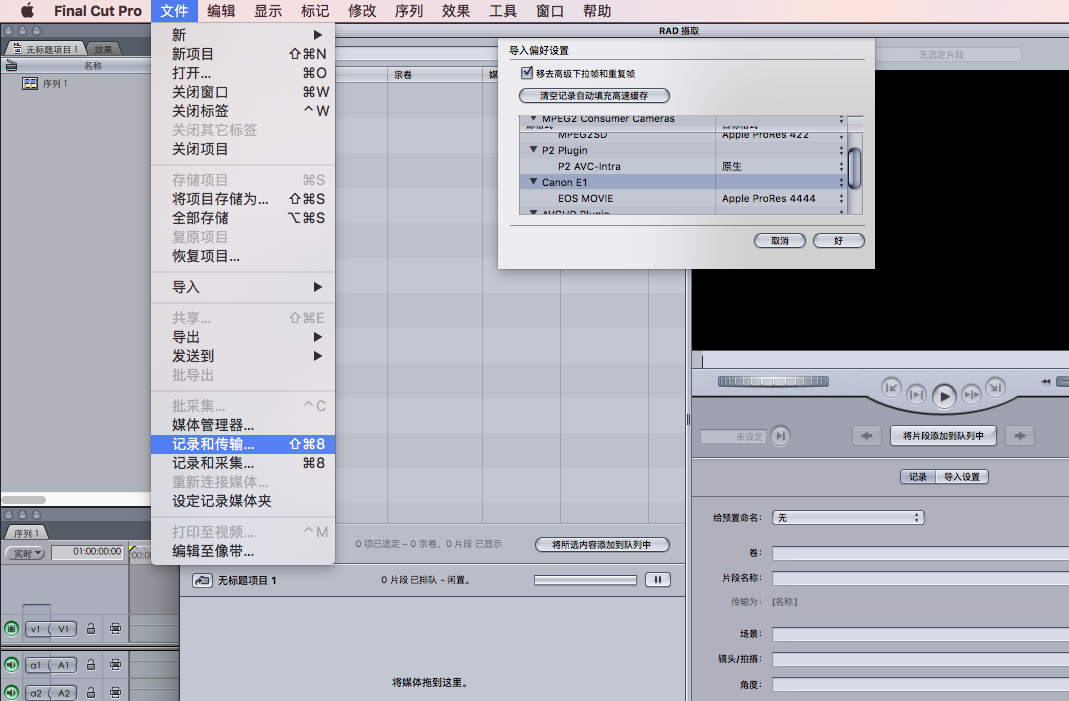This screenshot has height=701, width=1069.
Task: Toggle 移去高级下拉帧和重复帧 checkbox
Action: coord(526,73)
